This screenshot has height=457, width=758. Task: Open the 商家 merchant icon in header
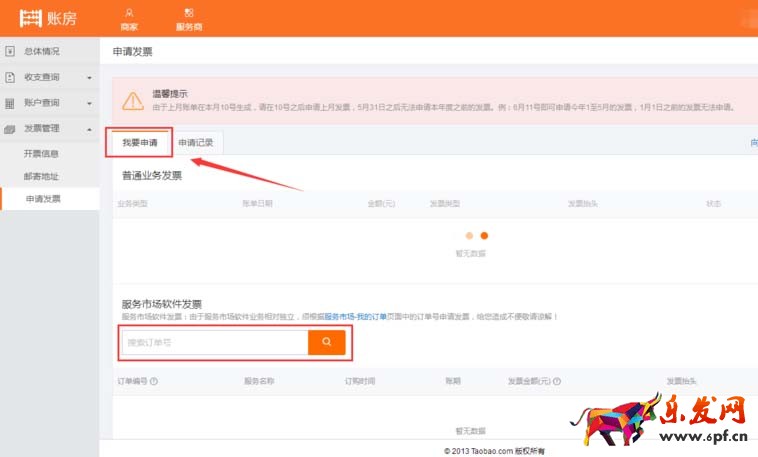(129, 12)
